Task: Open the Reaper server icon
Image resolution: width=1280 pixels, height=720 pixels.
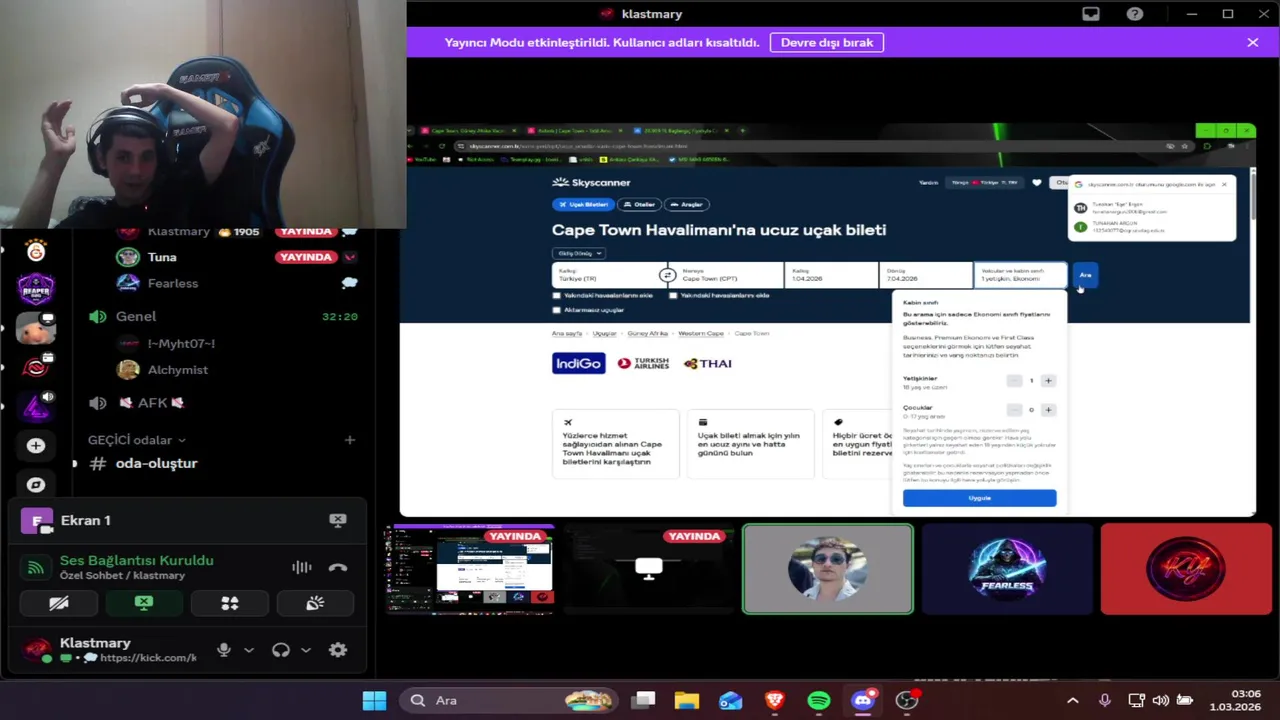Action: (x=36, y=289)
